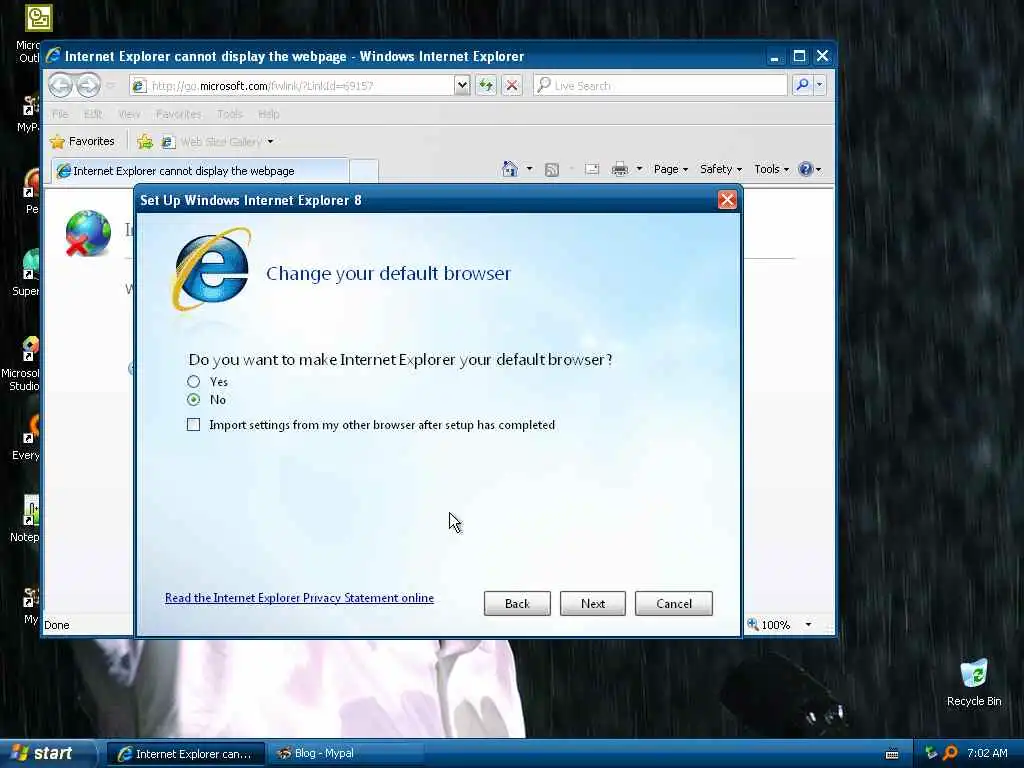Click the IE icon in window title bar
1024x768 pixels.
54,56
